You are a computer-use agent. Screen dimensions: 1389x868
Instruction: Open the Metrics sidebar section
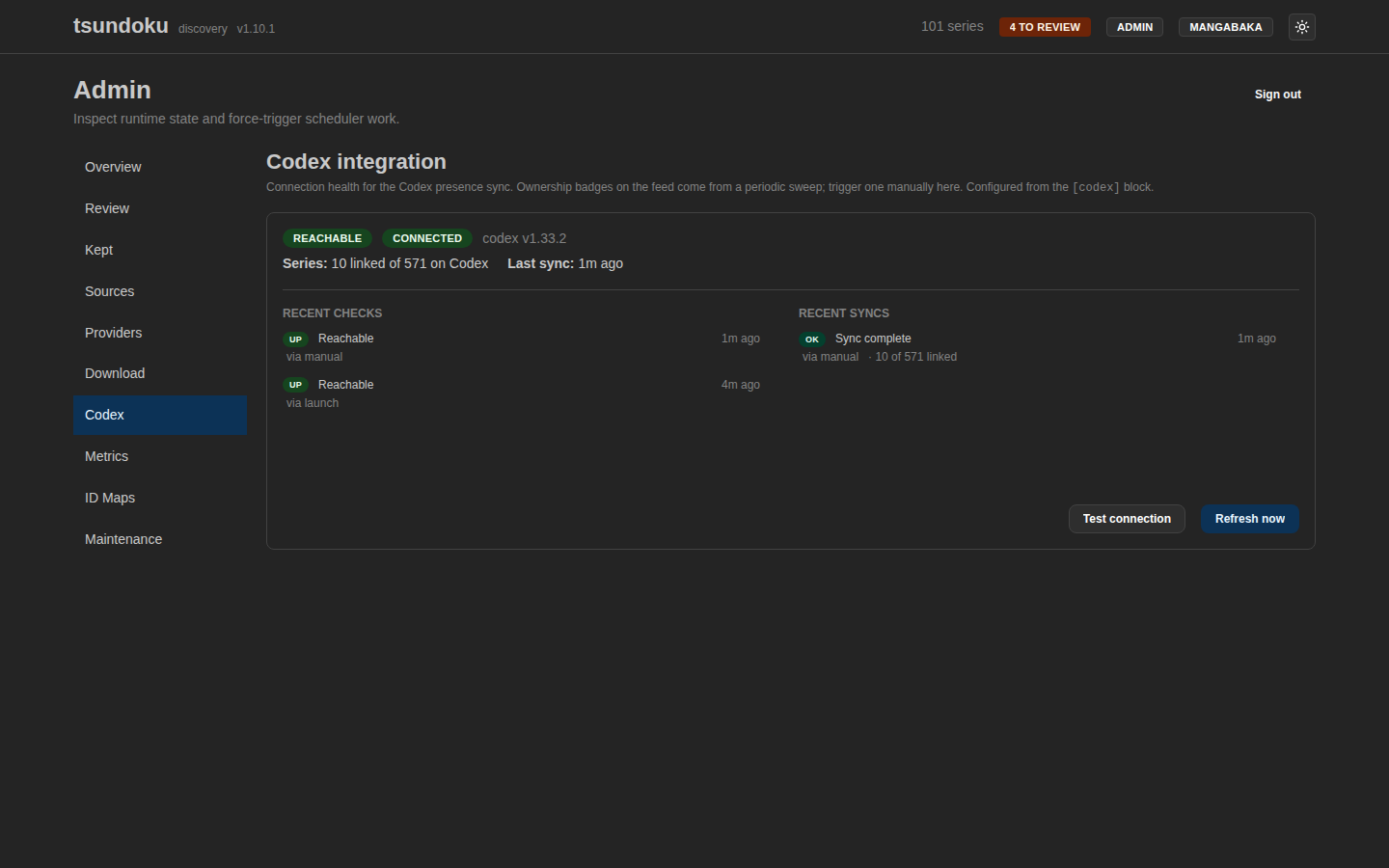[x=160, y=456]
